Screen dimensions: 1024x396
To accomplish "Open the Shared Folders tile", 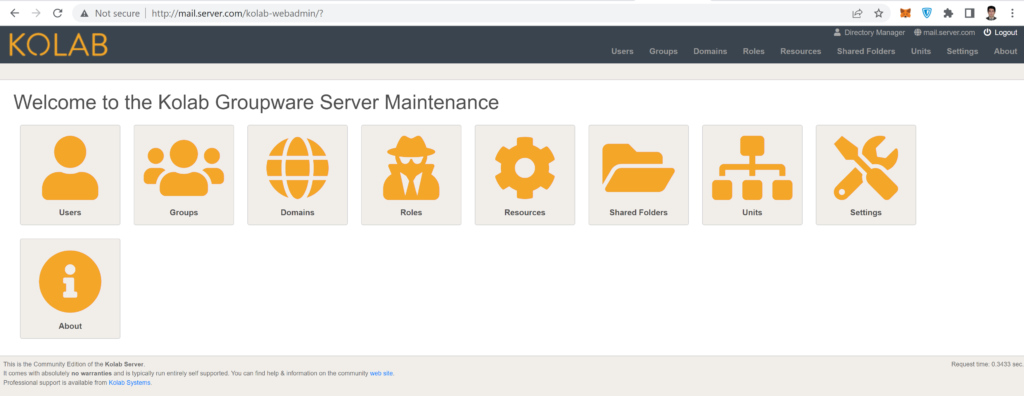I will click(638, 175).
